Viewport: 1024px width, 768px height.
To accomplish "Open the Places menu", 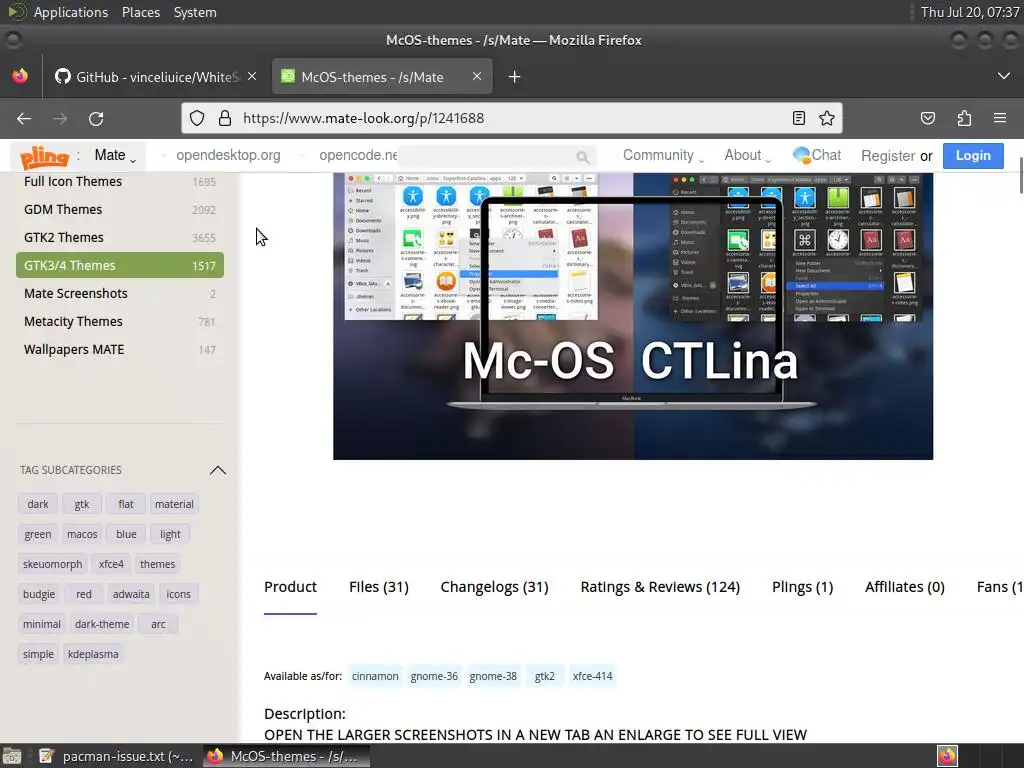I will (141, 12).
